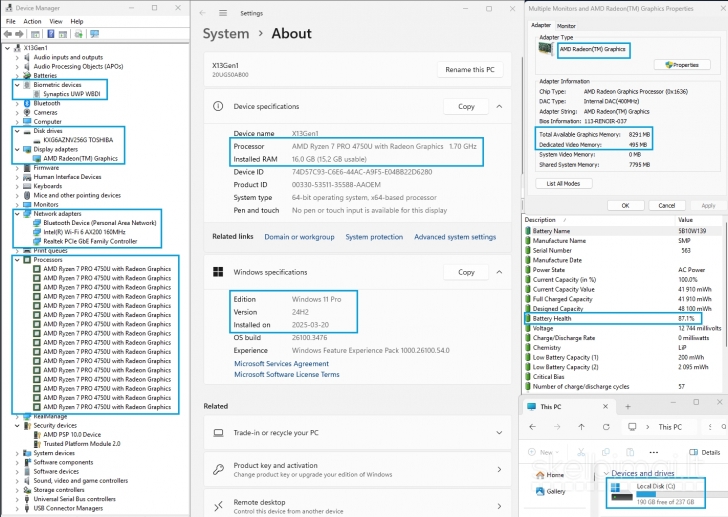Open the File menu in Device Manager
728x517 pixels.
[x=11, y=21]
